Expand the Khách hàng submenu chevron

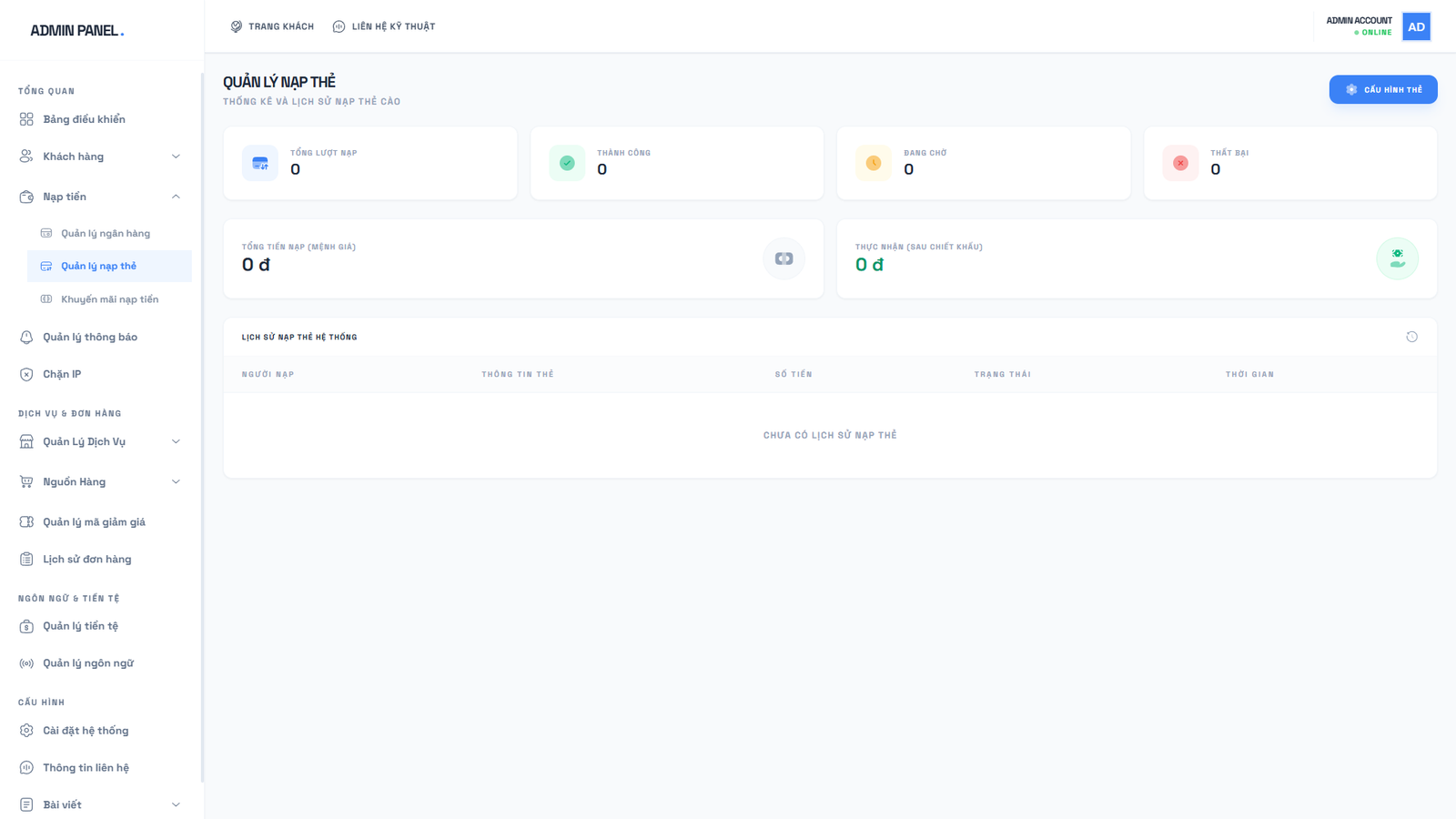[x=176, y=157]
